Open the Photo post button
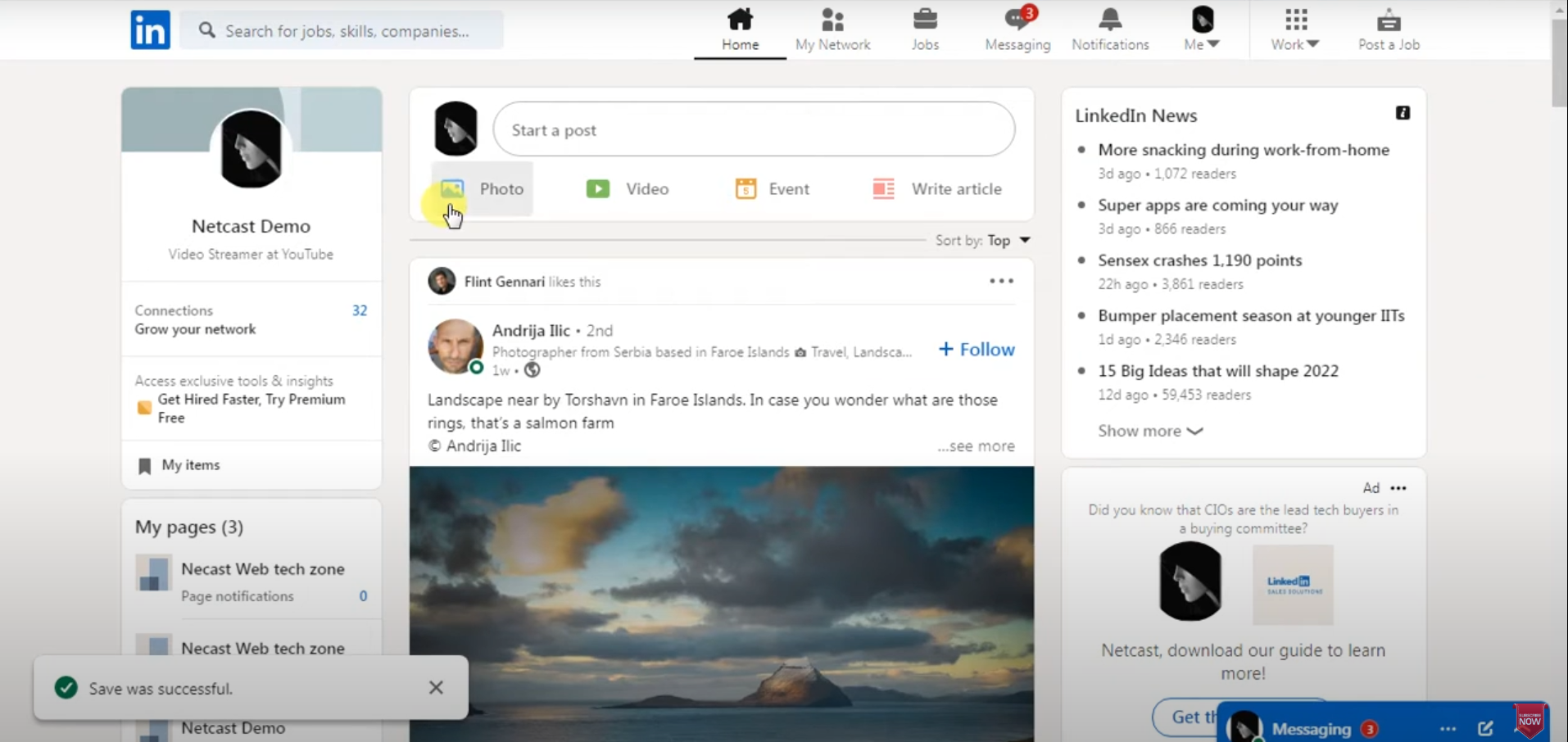Viewport: 1568px width, 742px height. click(483, 189)
